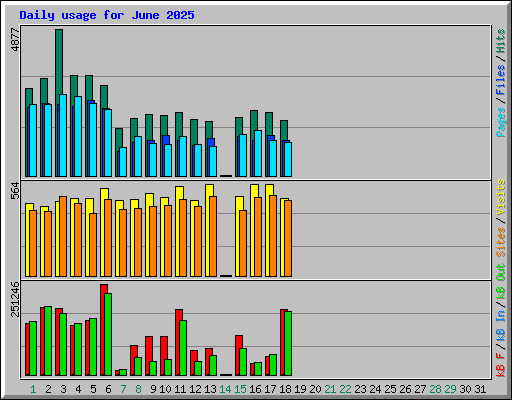Click day 31 on the date axis
This screenshot has height=400, width=512.
pyautogui.click(x=480, y=389)
